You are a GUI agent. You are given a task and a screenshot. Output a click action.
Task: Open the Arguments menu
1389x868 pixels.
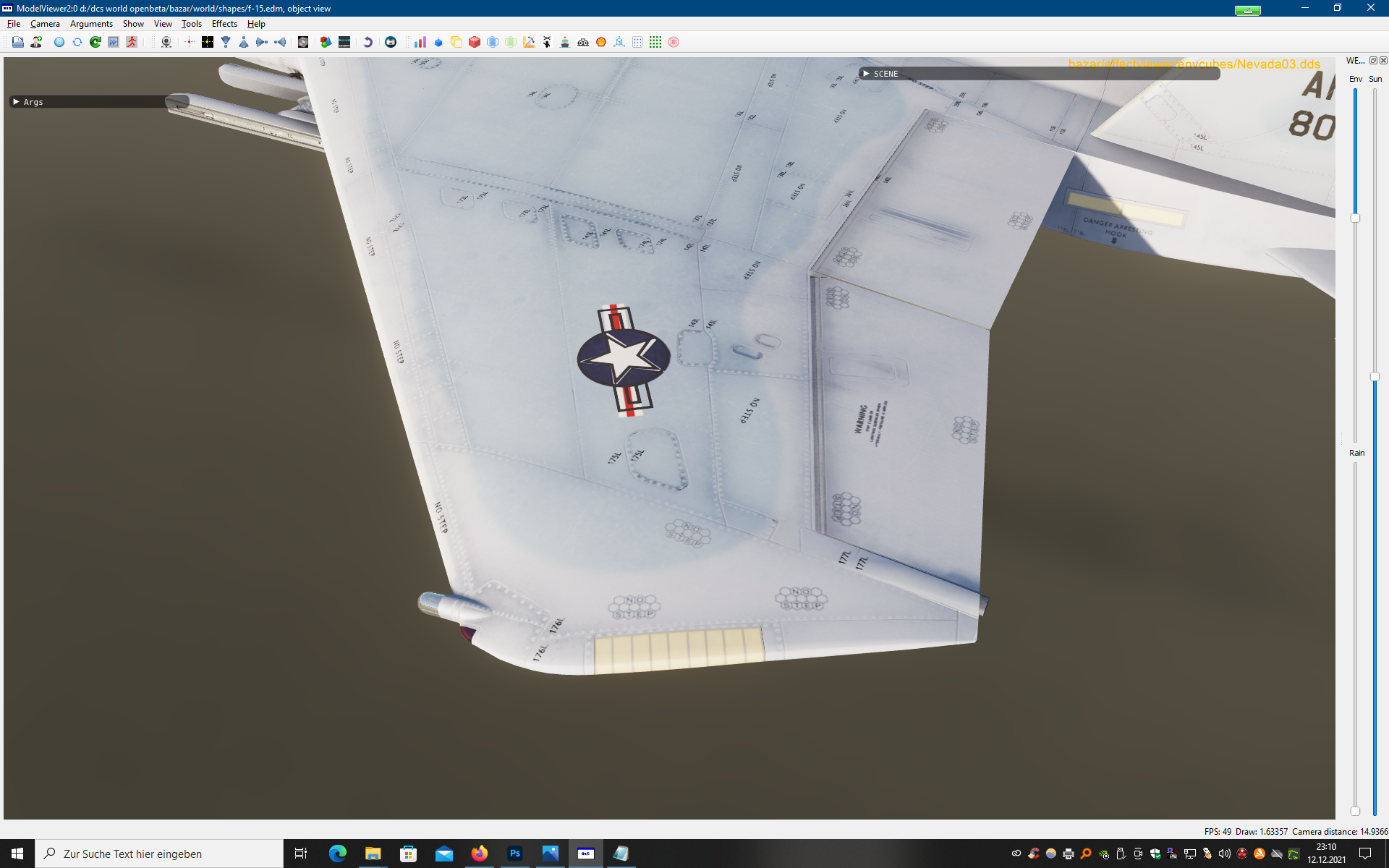click(x=91, y=24)
